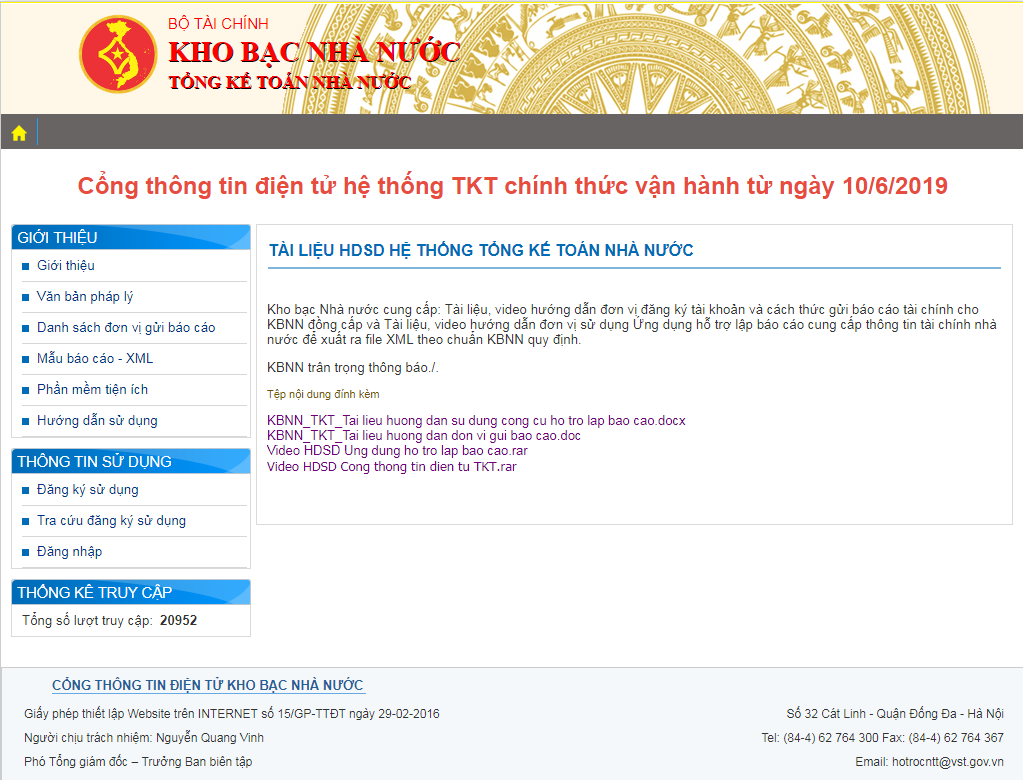Viewport: 1023px width, 780px height.
Task: Click the THỐNG KÊ TRUY CẬP panel header
Action: pyautogui.click(x=131, y=592)
